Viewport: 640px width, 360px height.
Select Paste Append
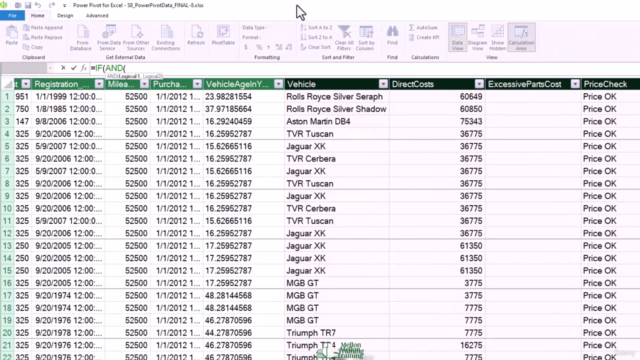pos(43,27)
